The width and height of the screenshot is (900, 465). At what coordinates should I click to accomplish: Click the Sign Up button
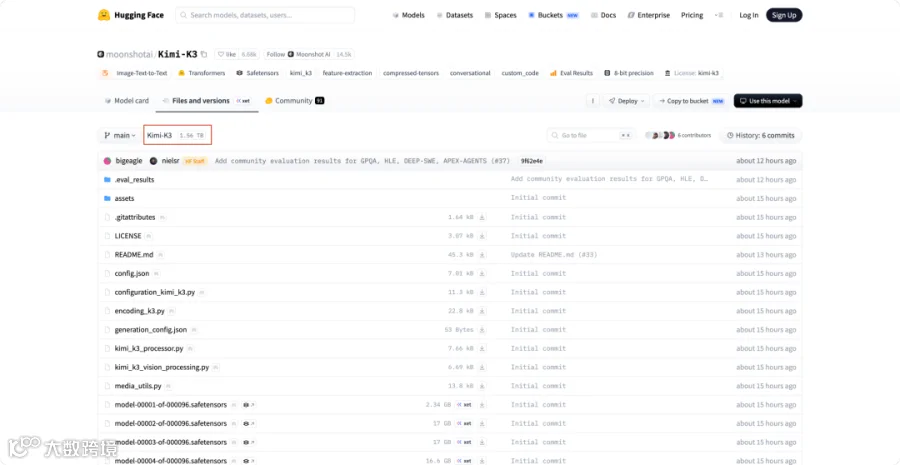pos(784,16)
